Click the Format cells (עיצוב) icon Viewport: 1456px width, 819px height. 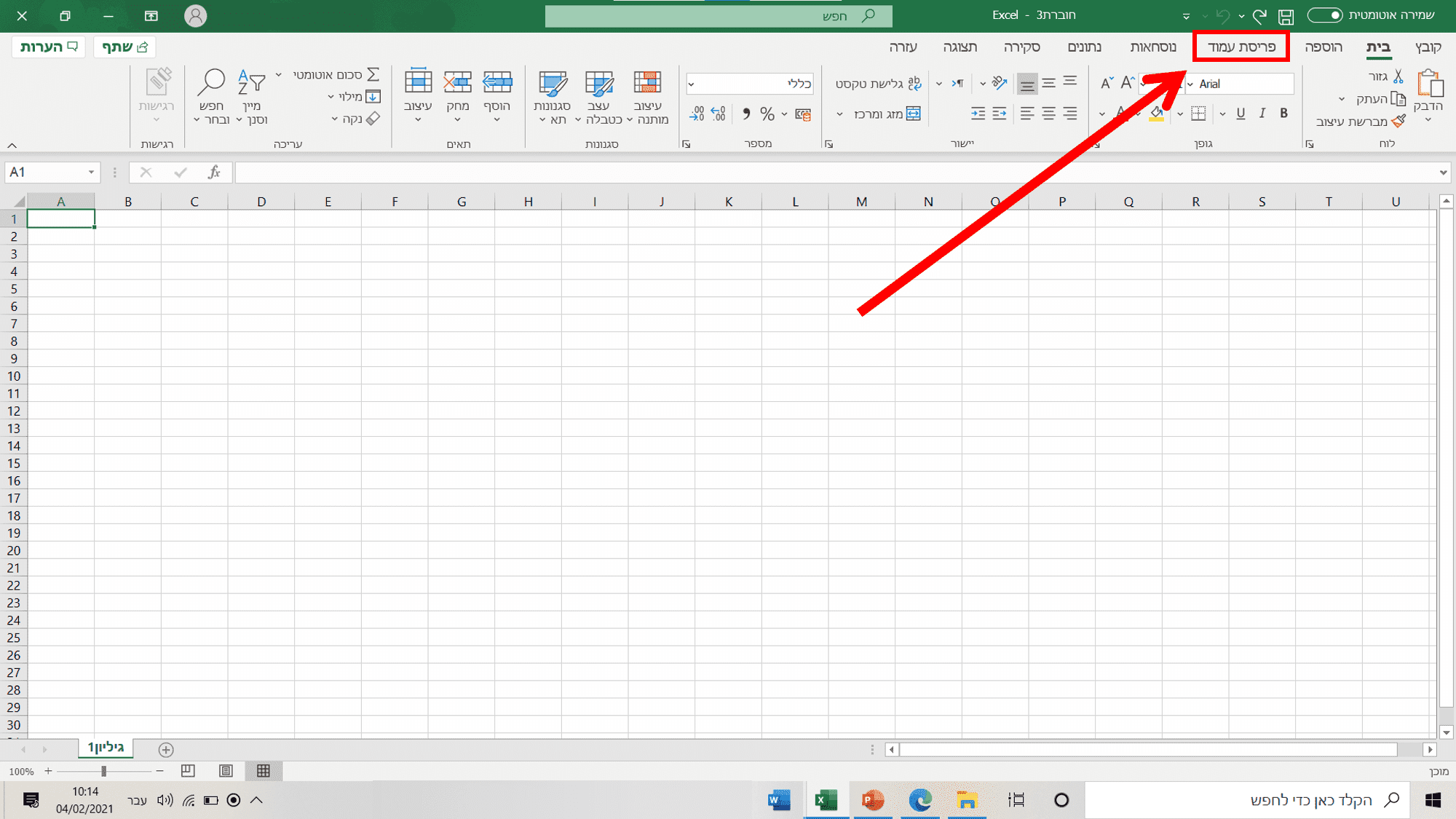click(x=418, y=80)
